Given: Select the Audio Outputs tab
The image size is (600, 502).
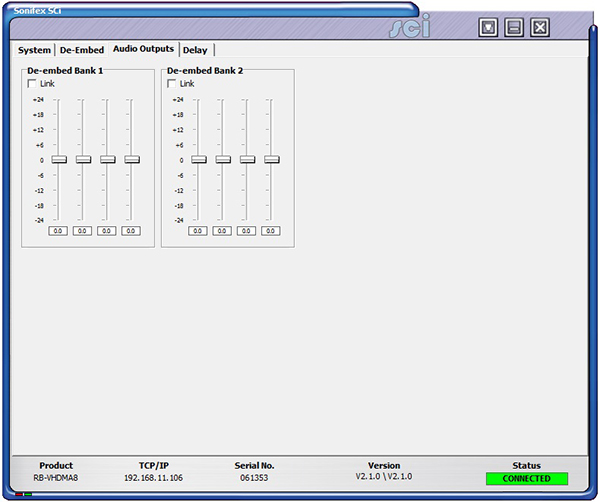Looking at the screenshot, I should click(x=143, y=49).
